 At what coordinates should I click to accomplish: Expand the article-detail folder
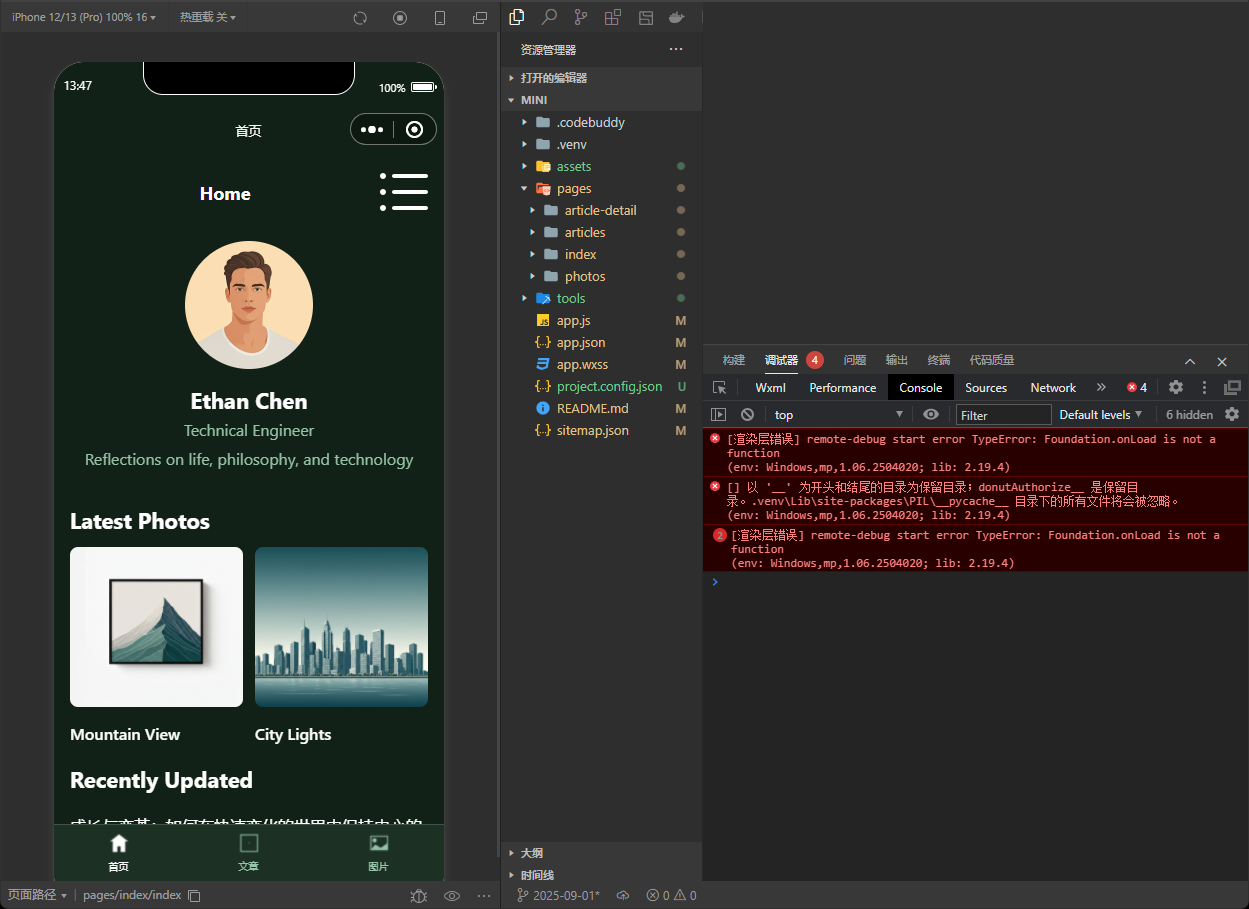(x=601, y=210)
